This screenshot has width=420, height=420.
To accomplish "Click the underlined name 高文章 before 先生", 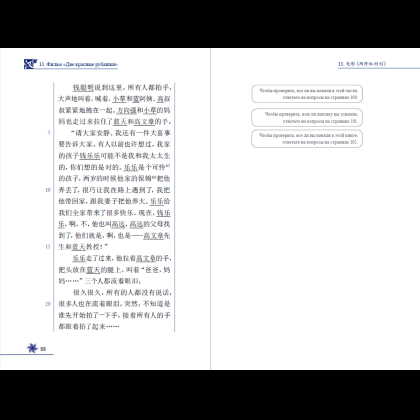I will pos(153,236).
